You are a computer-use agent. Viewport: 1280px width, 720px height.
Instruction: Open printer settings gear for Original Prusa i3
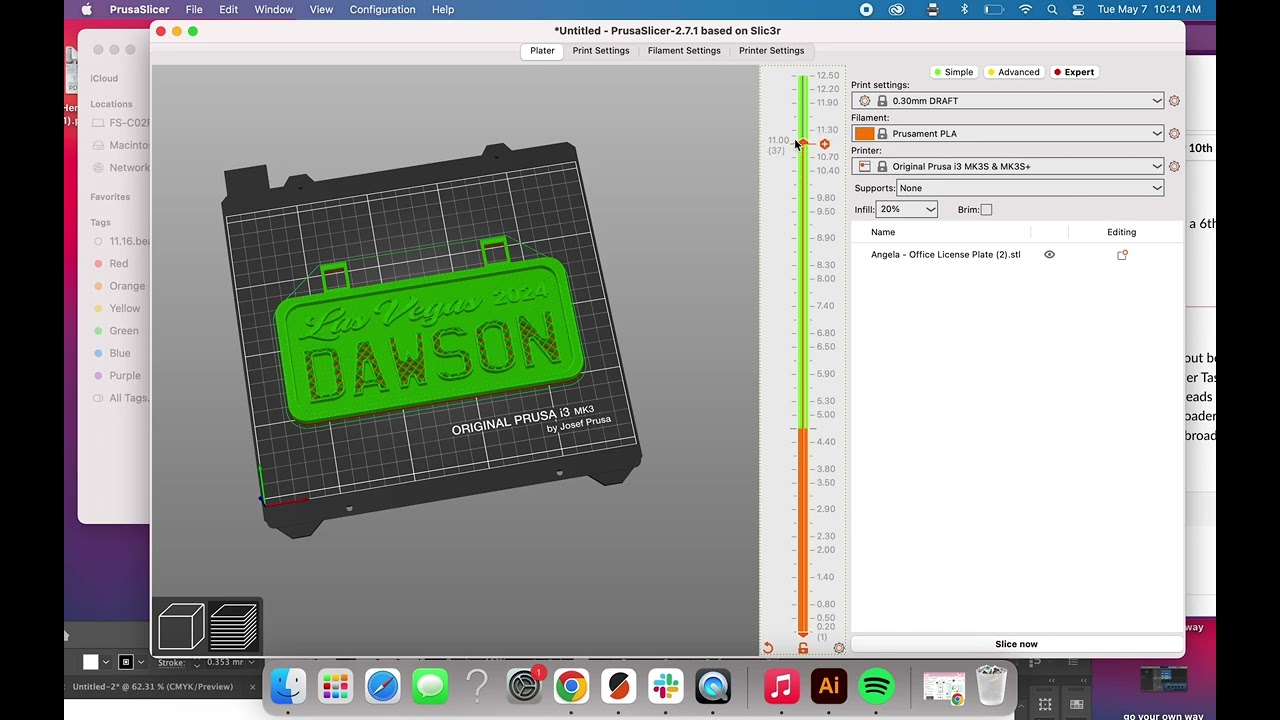pyautogui.click(x=1174, y=167)
